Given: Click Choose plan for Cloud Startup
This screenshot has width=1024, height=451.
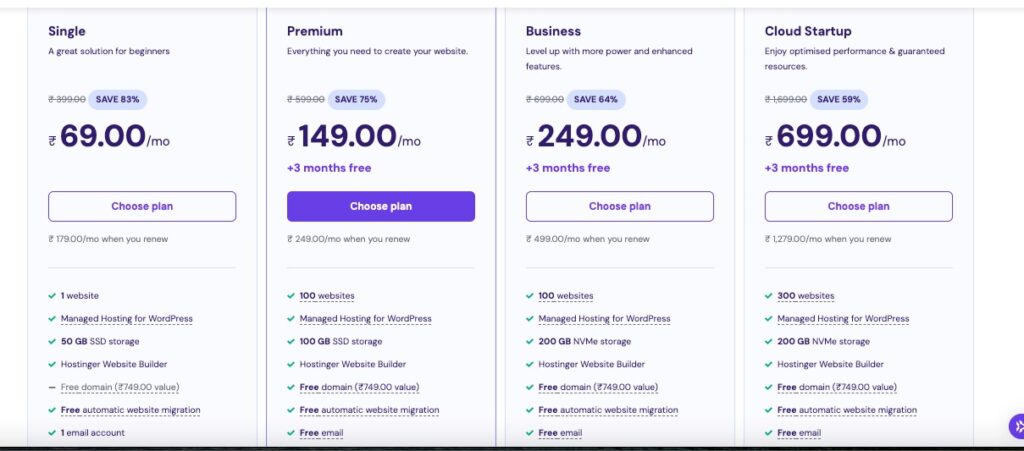Looking at the screenshot, I should [x=858, y=206].
